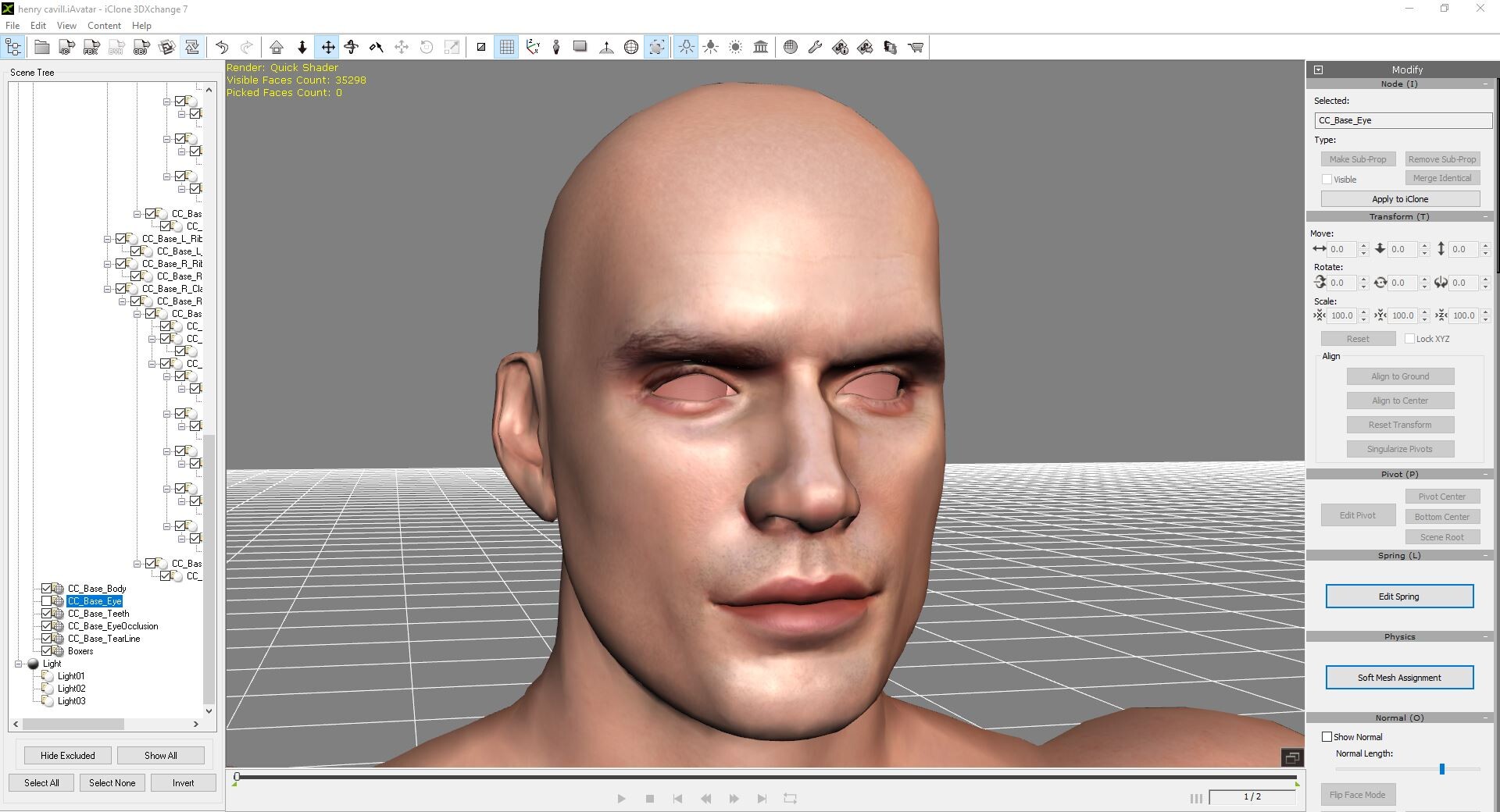
Task: Click the dummy character figure icon
Action: coord(556,48)
